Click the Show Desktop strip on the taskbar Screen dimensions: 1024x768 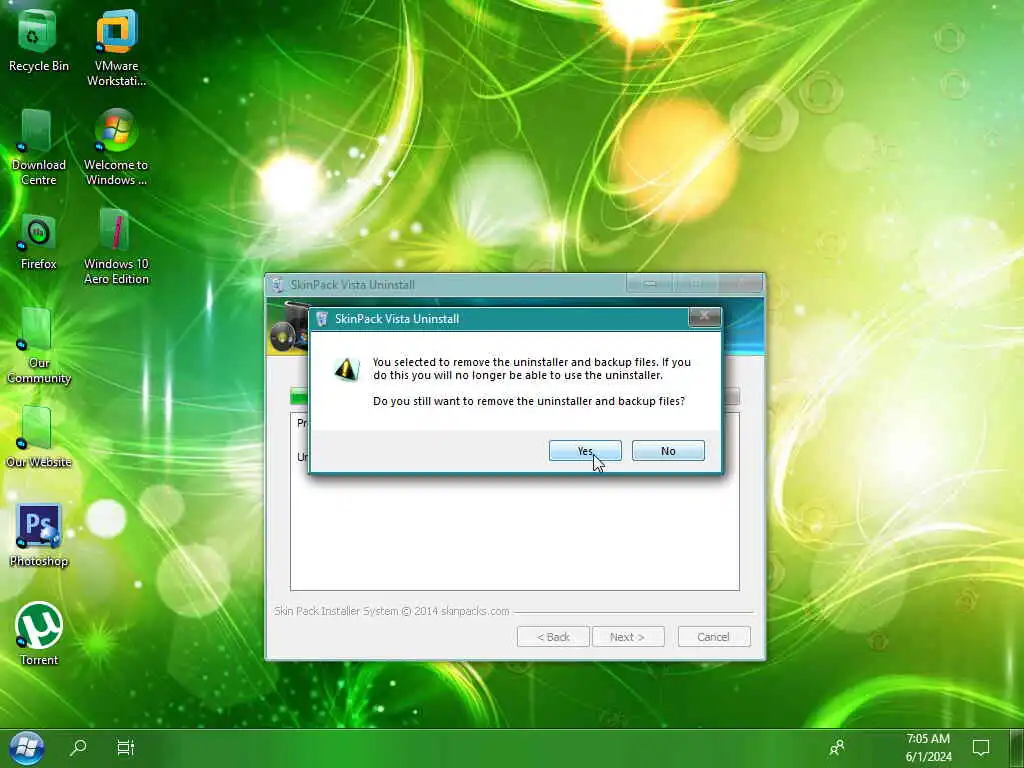click(x=1016, y=748)
